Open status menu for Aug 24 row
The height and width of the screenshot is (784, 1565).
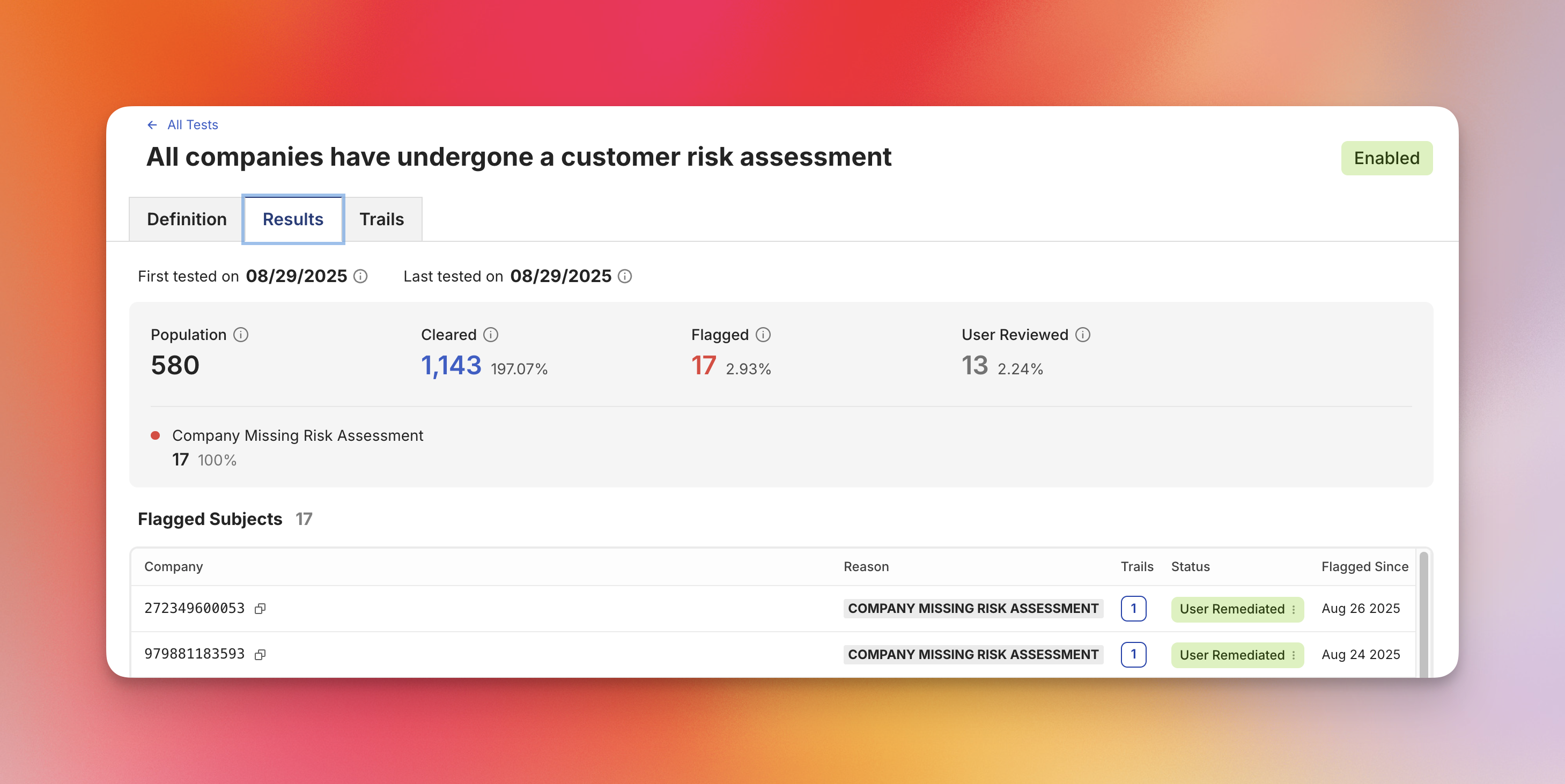(x=1294, y=655)
